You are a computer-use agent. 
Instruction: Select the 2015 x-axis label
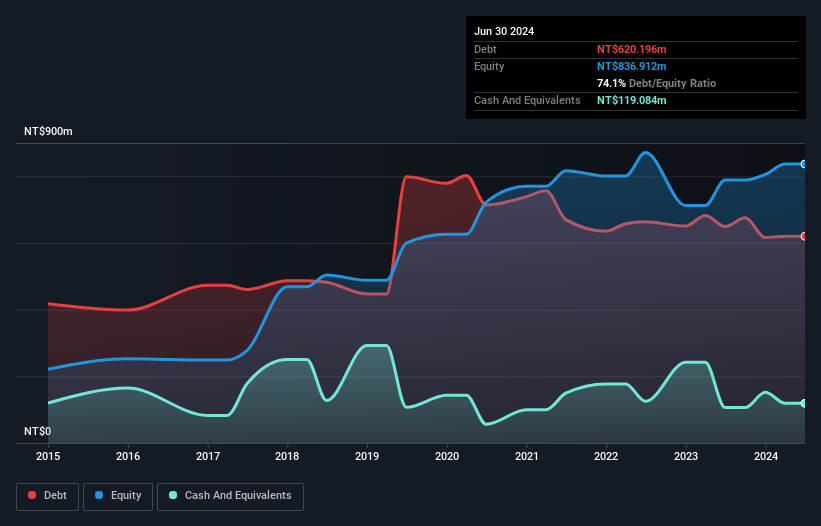click(48, 456)
